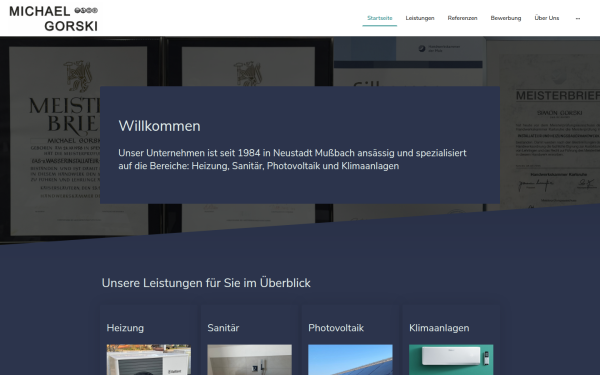Expand the more menu dots
This screenshot has width=600, height=375.
pos(578,18)
